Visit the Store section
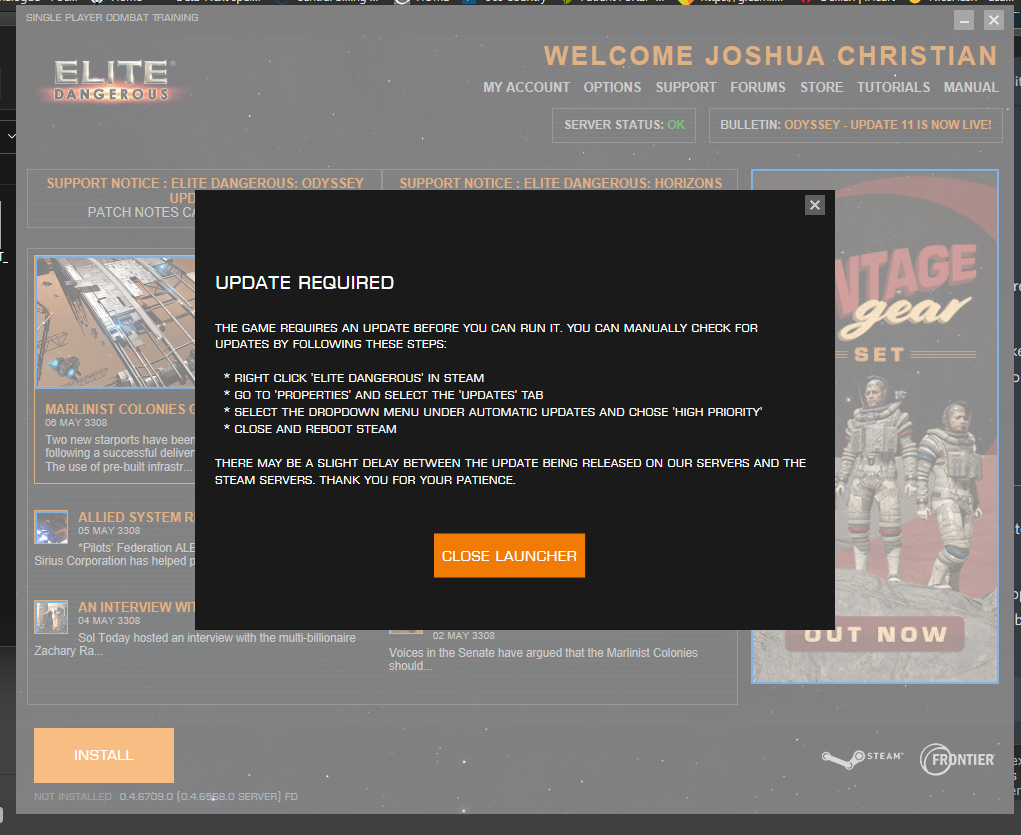1021x835 pixels. coord(821,87)
